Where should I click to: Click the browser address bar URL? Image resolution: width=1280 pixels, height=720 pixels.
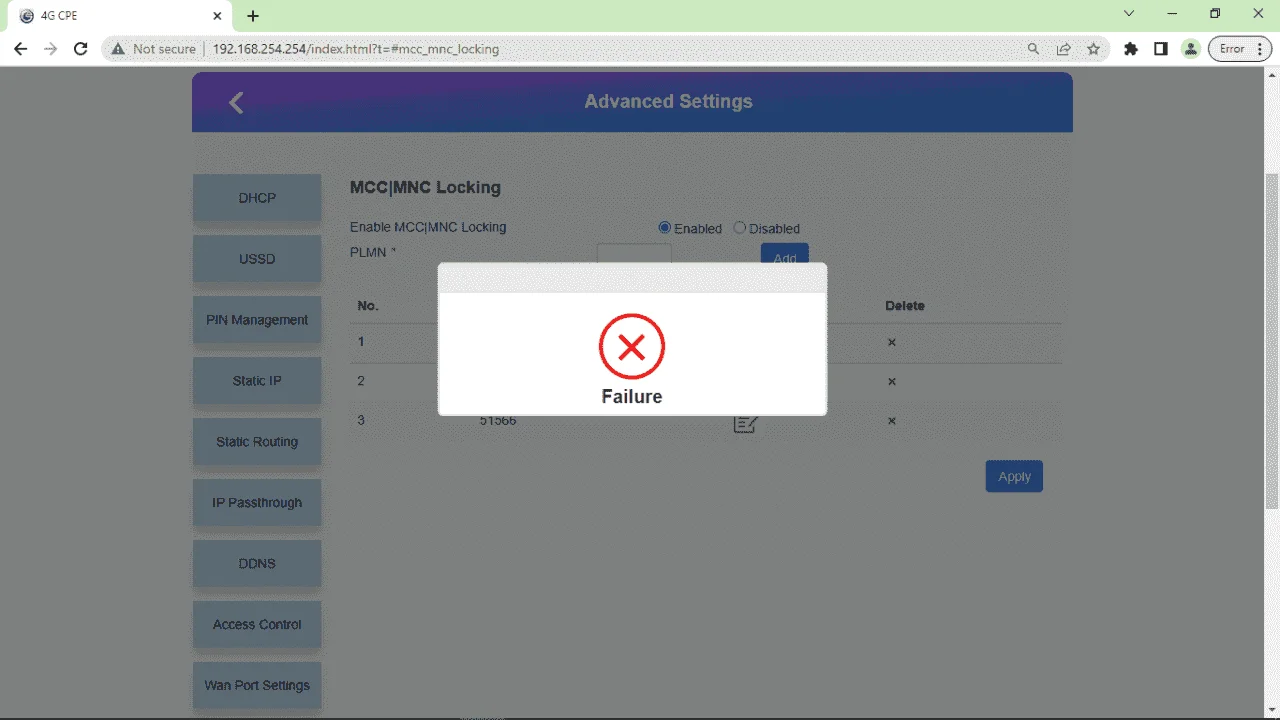(356, 48)
